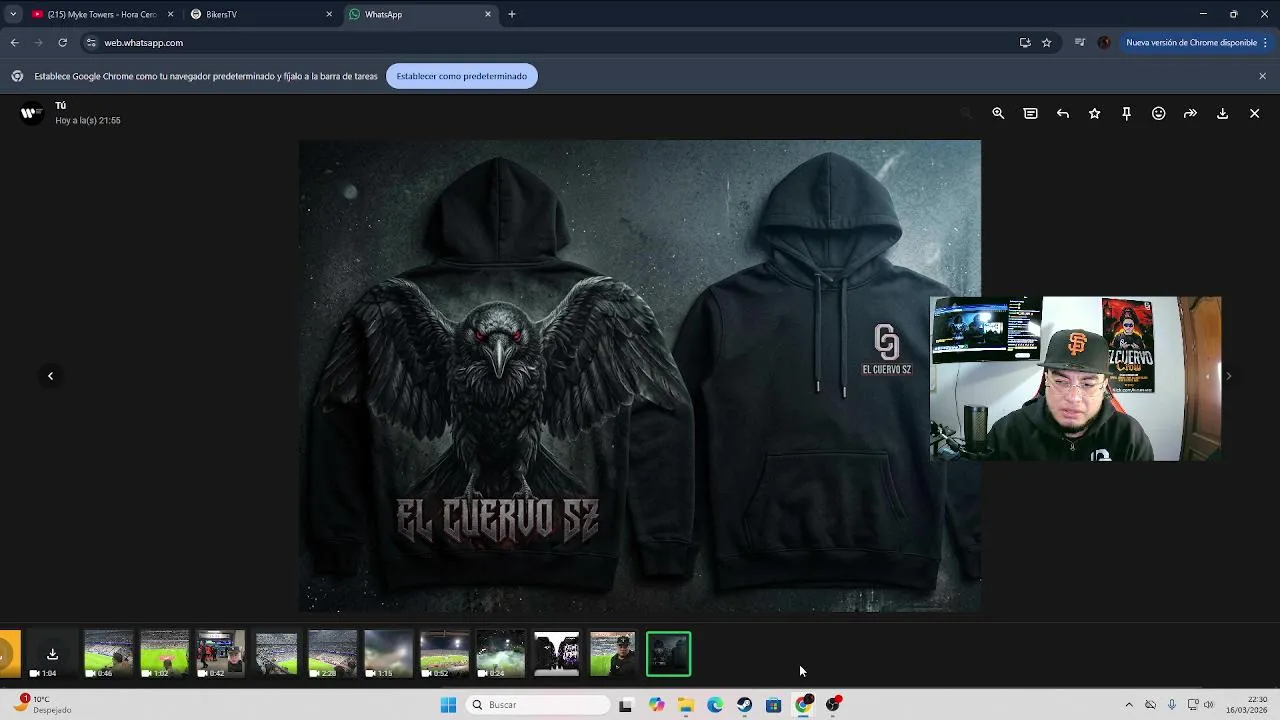Show the next media item
1280x720 pixels.
click(1228, 376)
